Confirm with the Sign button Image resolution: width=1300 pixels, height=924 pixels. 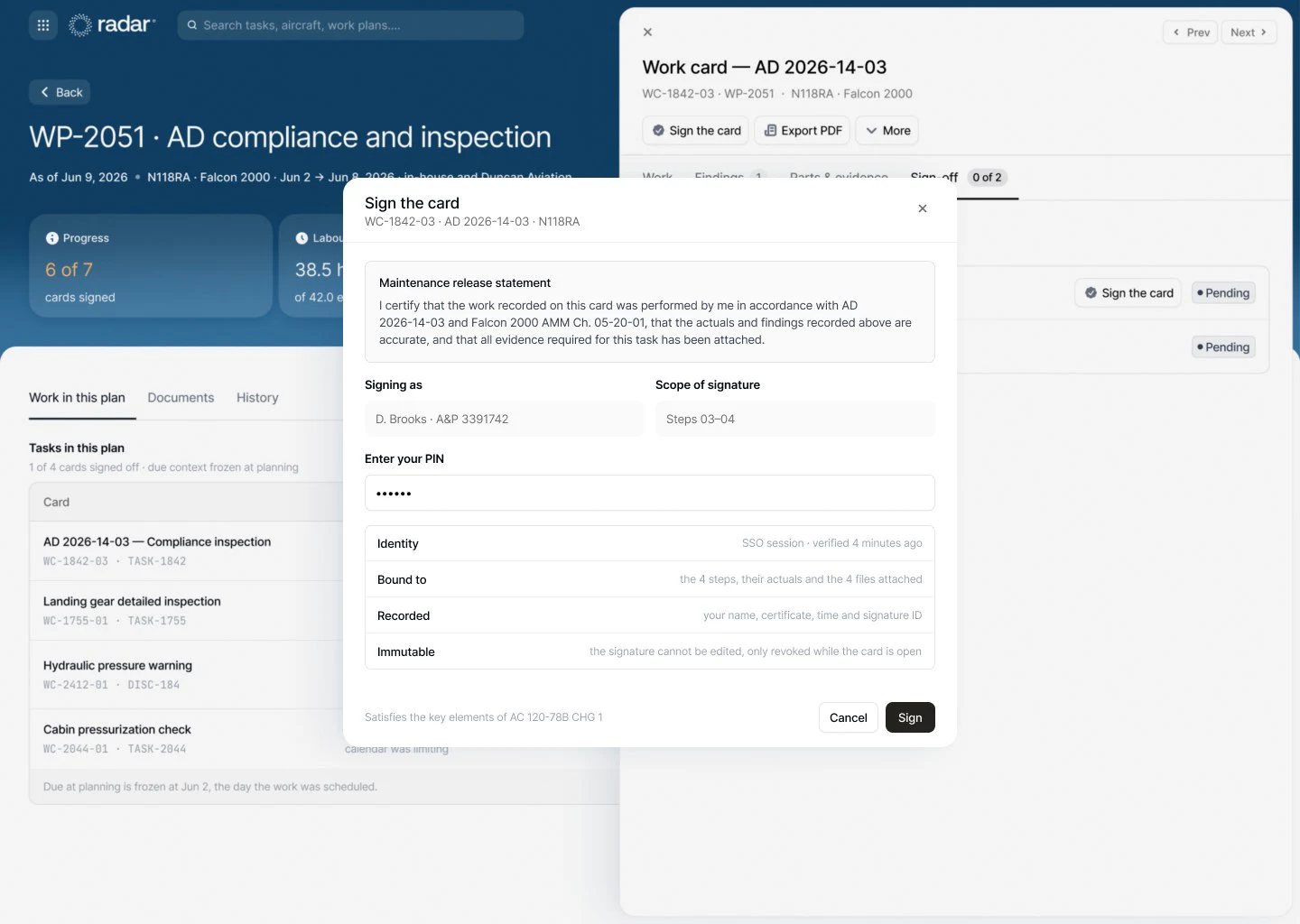coord(910,717)
